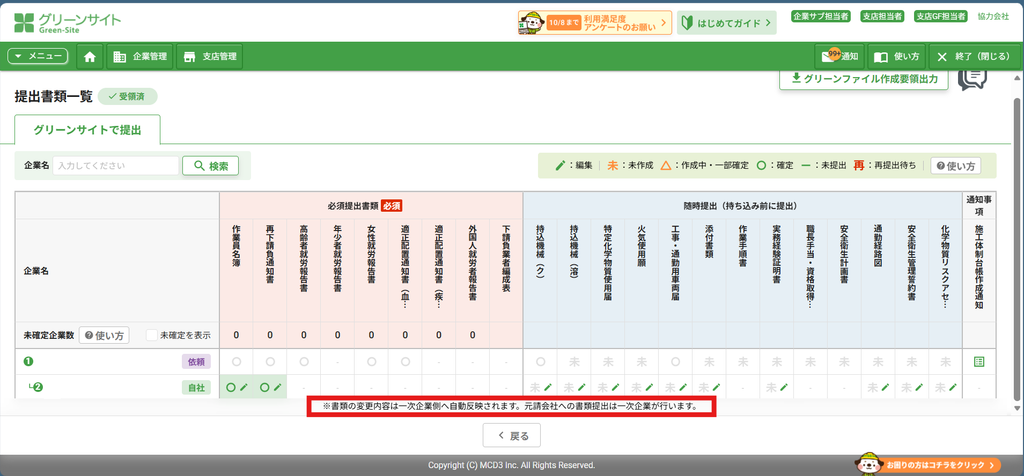Click the 支店GF担当者 badge
This screenshot has width=1024, height=476.
[x=942, y=16]
